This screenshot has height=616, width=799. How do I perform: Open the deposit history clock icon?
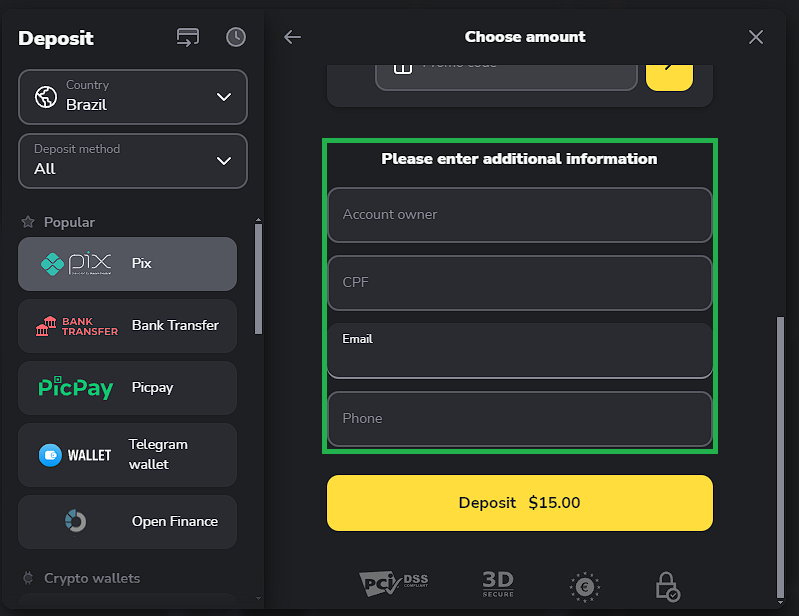point(235,37)
